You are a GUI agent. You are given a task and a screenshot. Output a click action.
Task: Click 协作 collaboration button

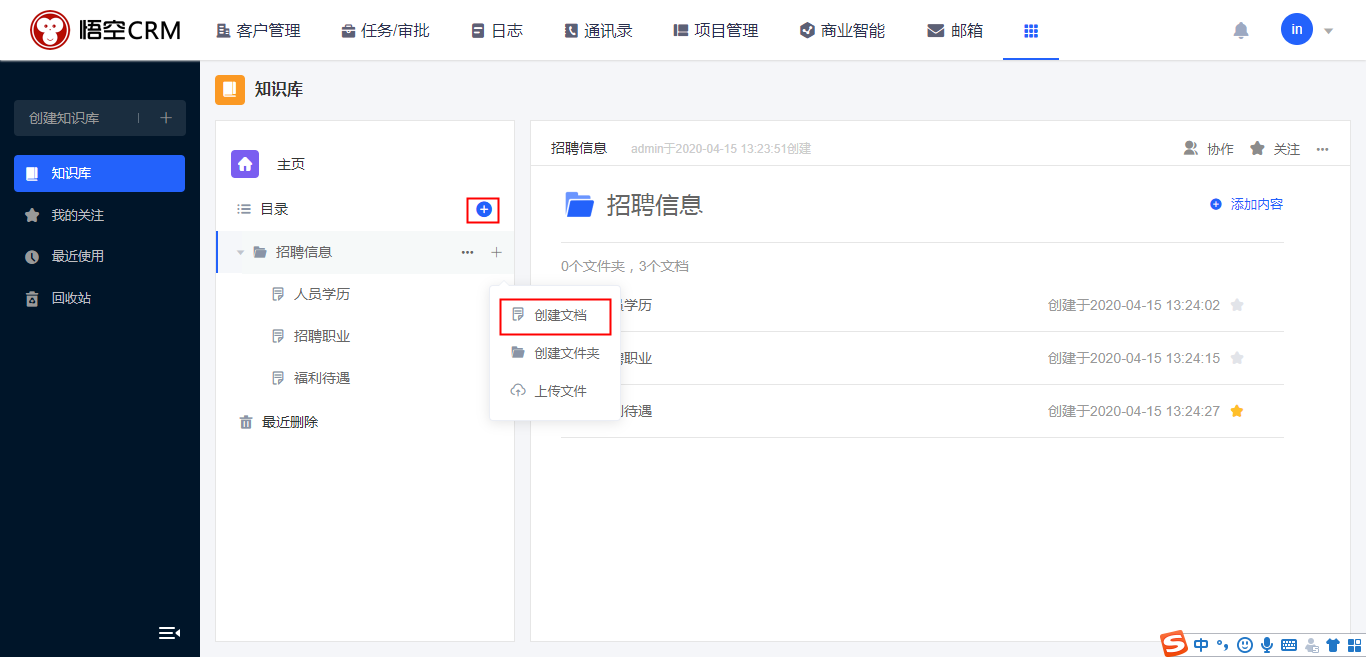coord(1209,149)
